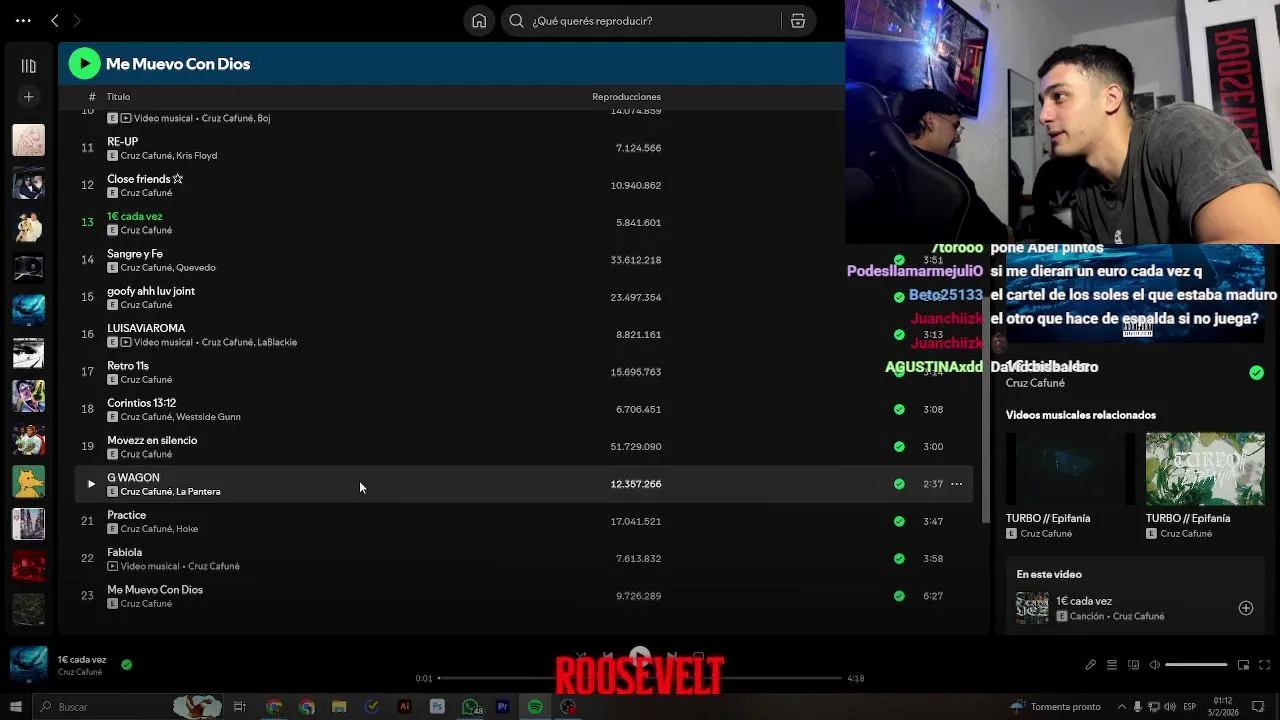Click the # column header
1280x720 pixels.
[92, 97]
